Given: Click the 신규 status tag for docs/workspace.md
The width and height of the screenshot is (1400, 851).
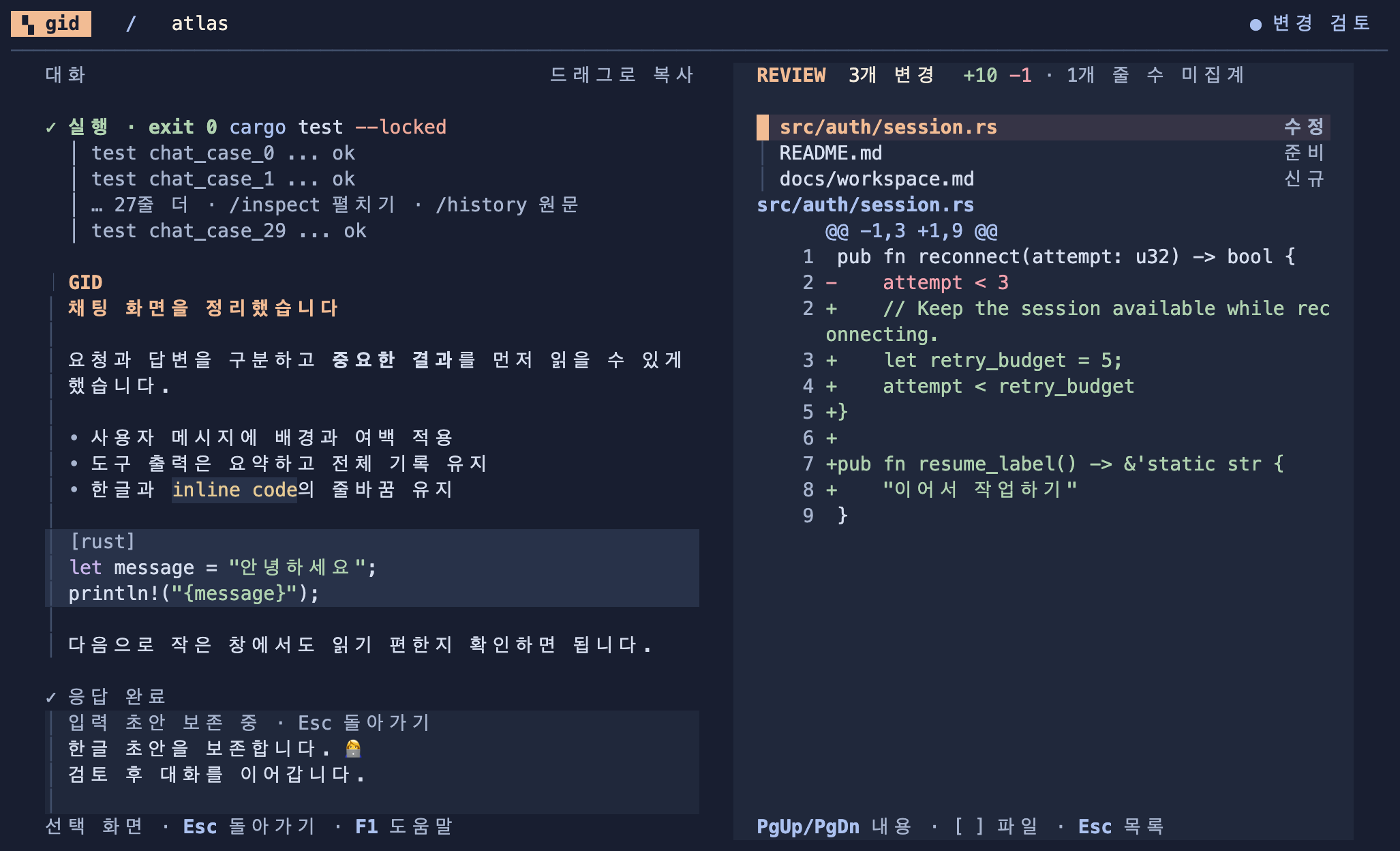Looking at the screenshot, I should click(1304, 179).
